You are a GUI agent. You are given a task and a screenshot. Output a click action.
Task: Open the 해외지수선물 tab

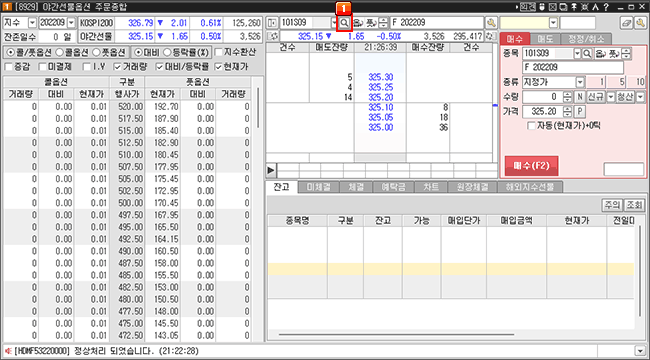click(x=530, y=187)
